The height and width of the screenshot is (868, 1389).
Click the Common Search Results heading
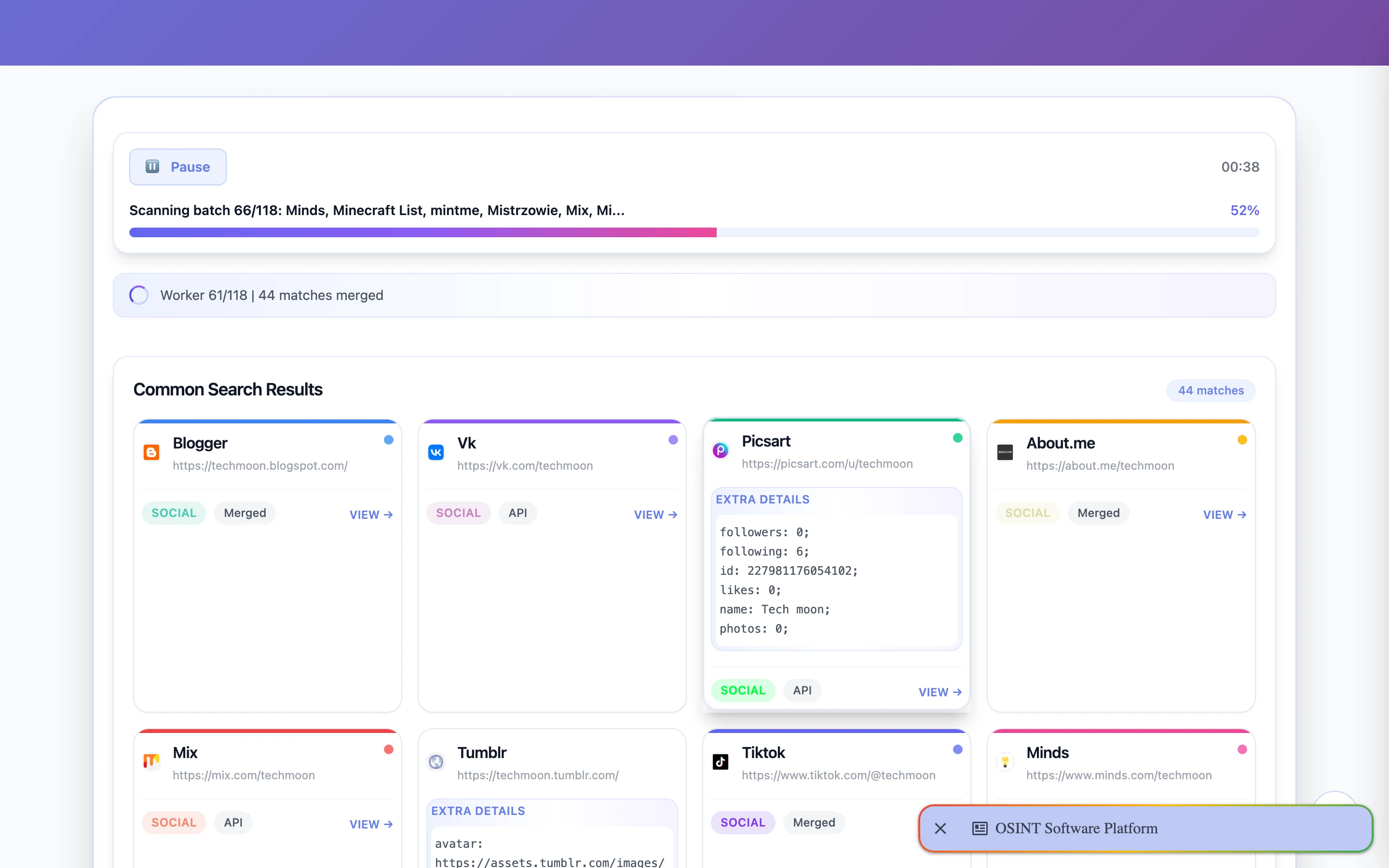[x=228, y=389]
